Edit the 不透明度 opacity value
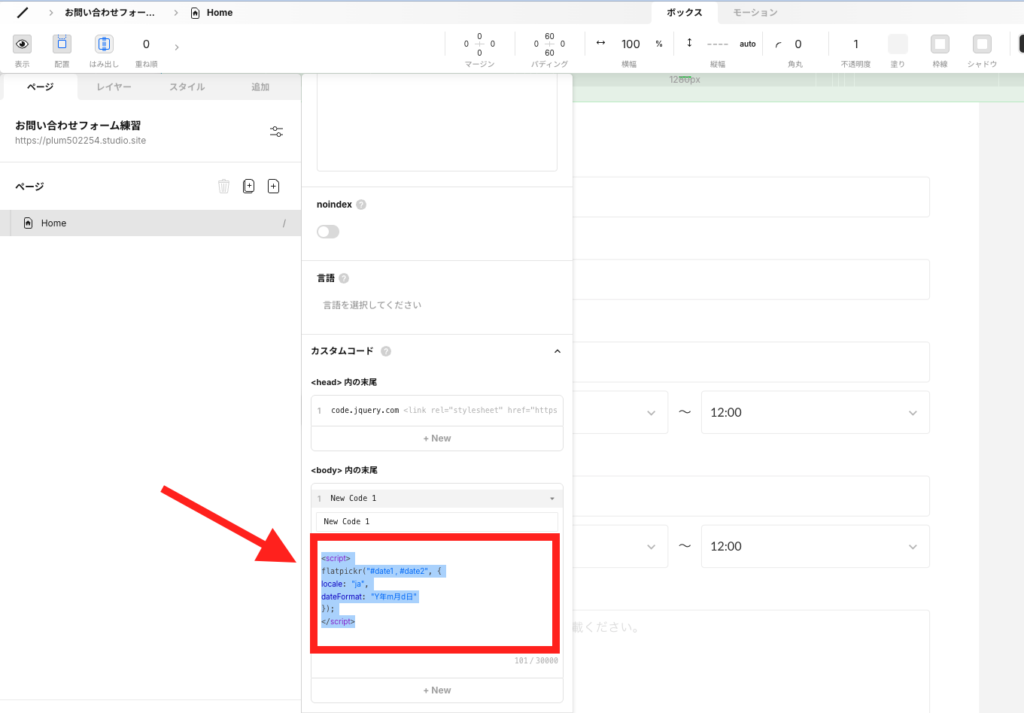 pos(856,44)
